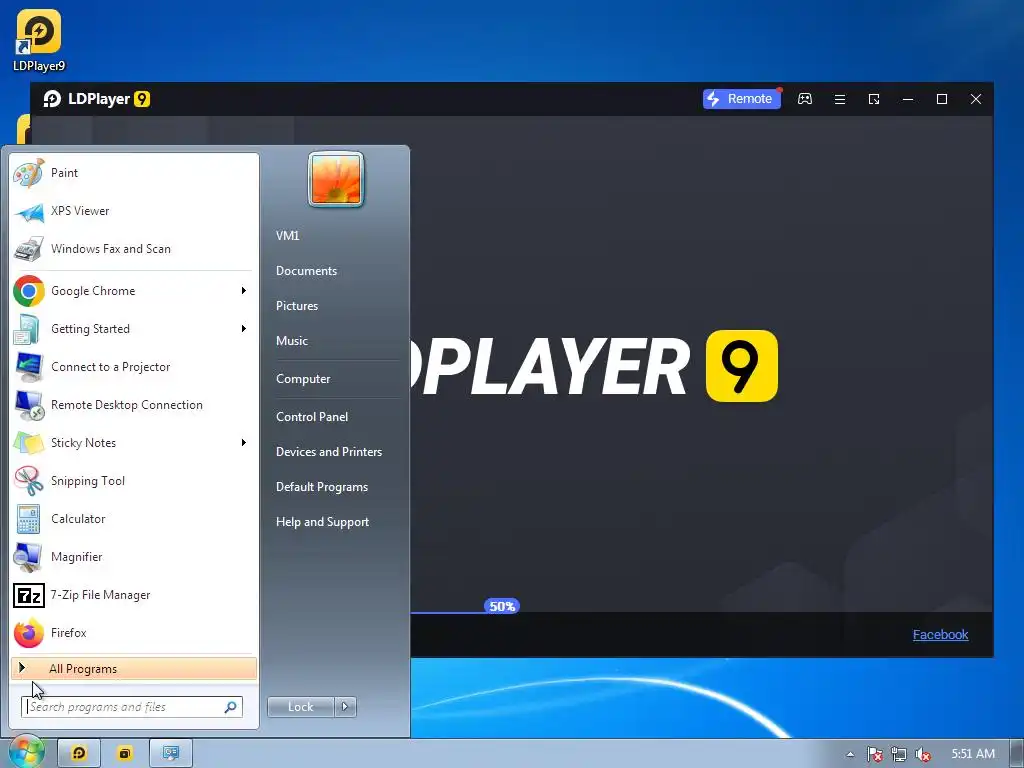Click the muted volume tray icon
The height and width of the screenshot is (768, 1024).
point(923,754)
